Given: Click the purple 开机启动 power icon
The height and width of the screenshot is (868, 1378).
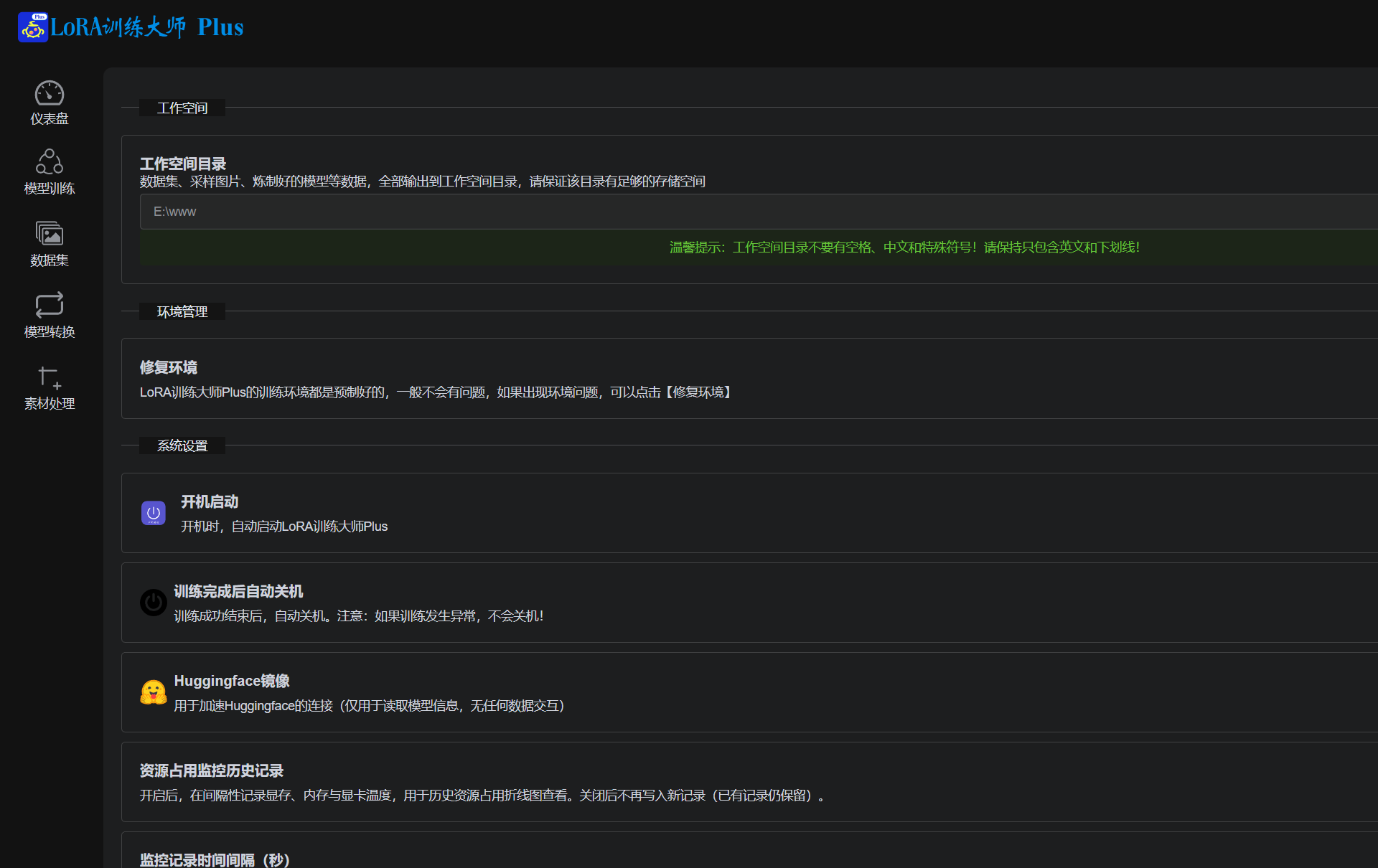Looking at the screenshot, I should pyautogui.click(x=154, y=513).
